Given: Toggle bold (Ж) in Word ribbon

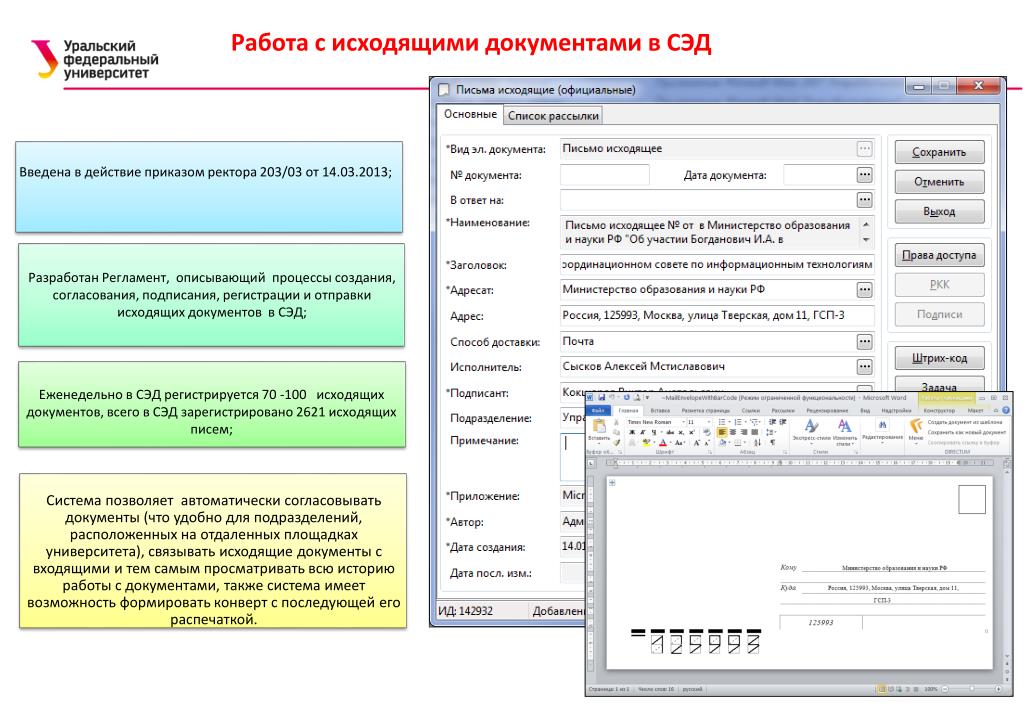Looking at the screenshot, I should (632, 432).
